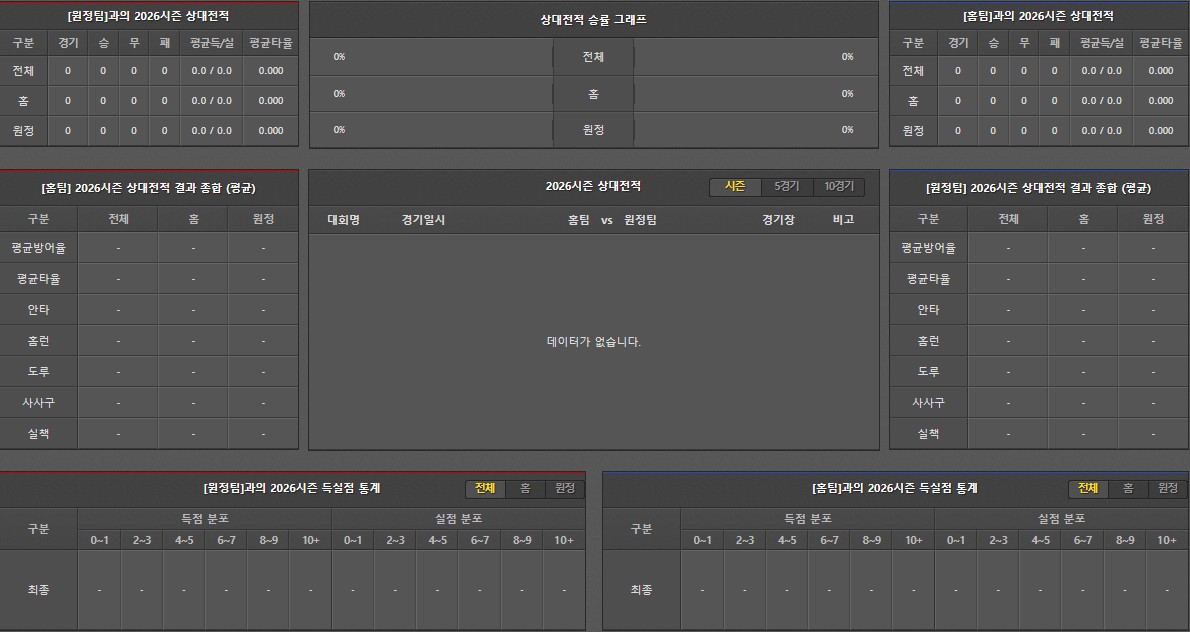Choose 홈 filter in [원정팀]과의 득실점 통계
Image resolution: width=1190 pixels, height=632 pixels.
pos(525,489)
